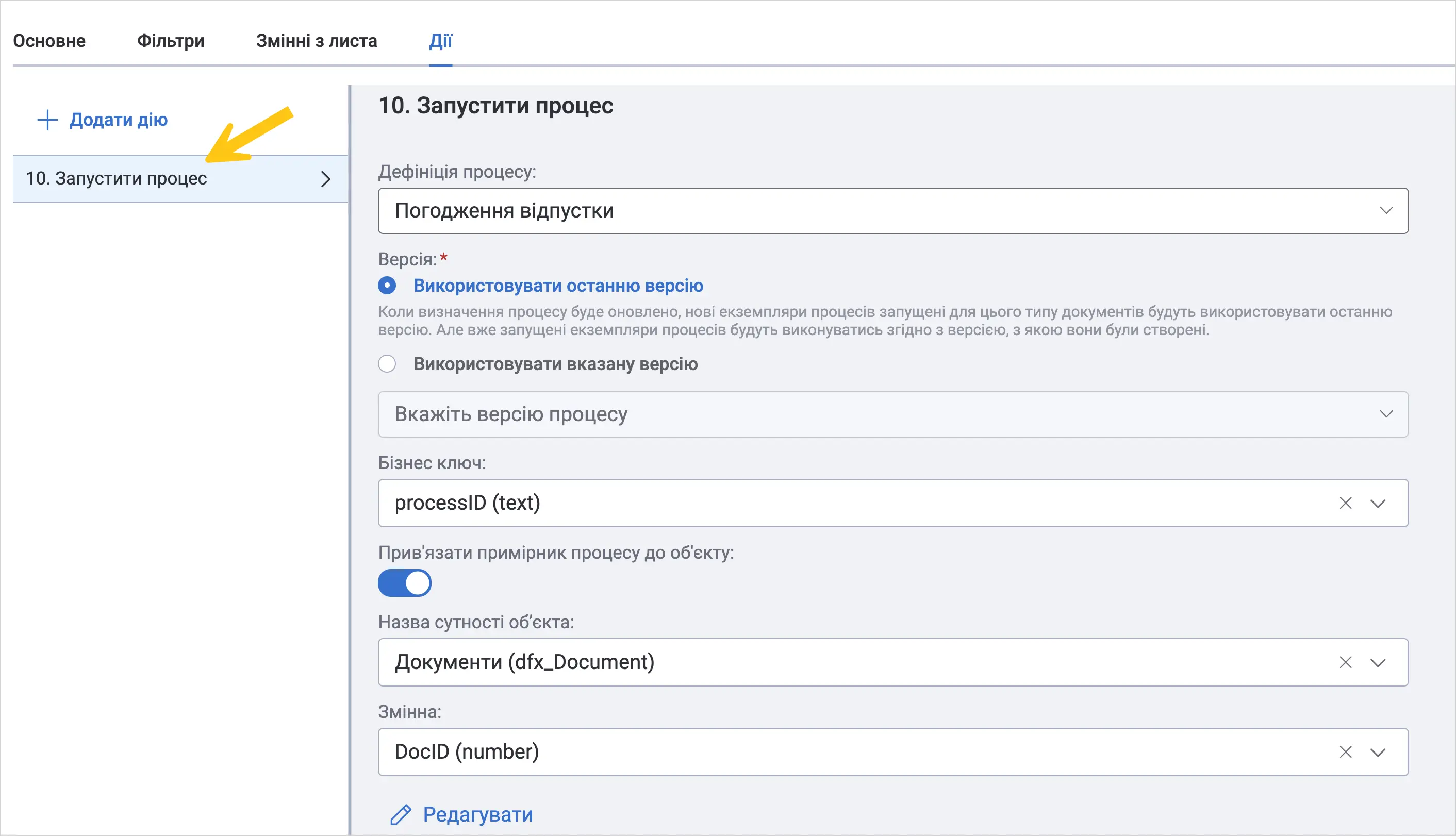Screen dimensions: 1456x836
Task: Open the Основне tab
Action: point(49,41)
